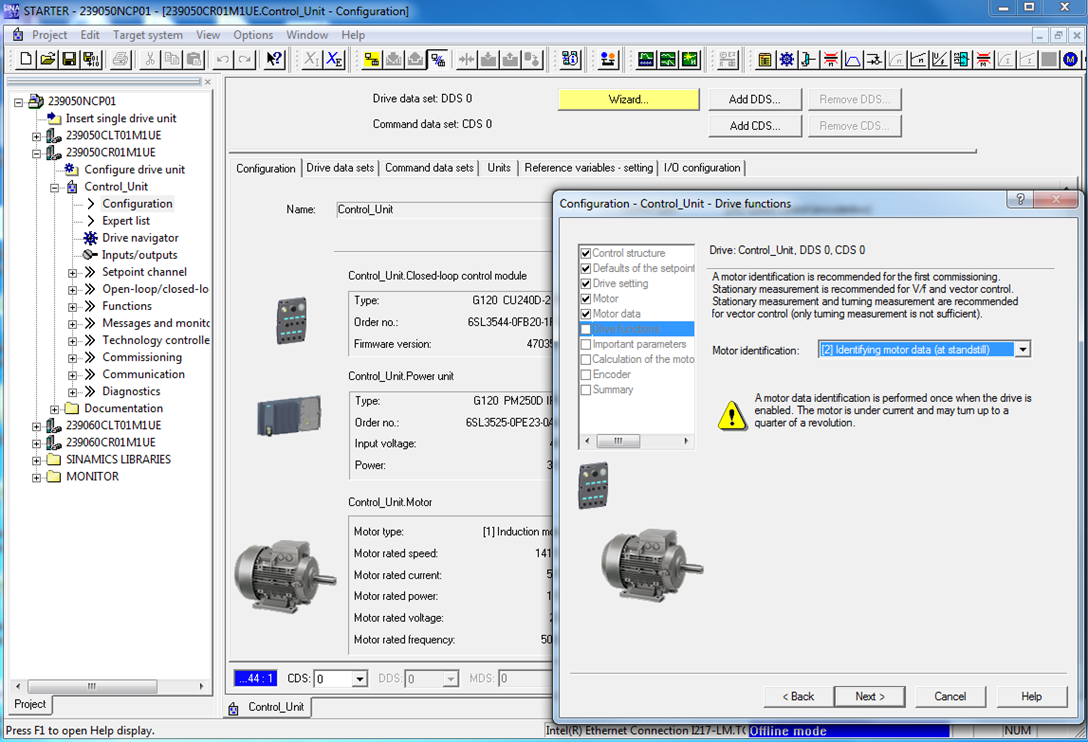Toggle the Important parameters checkbox
The height and width of the screenshot is (742, 1088).
pos(586,344)
